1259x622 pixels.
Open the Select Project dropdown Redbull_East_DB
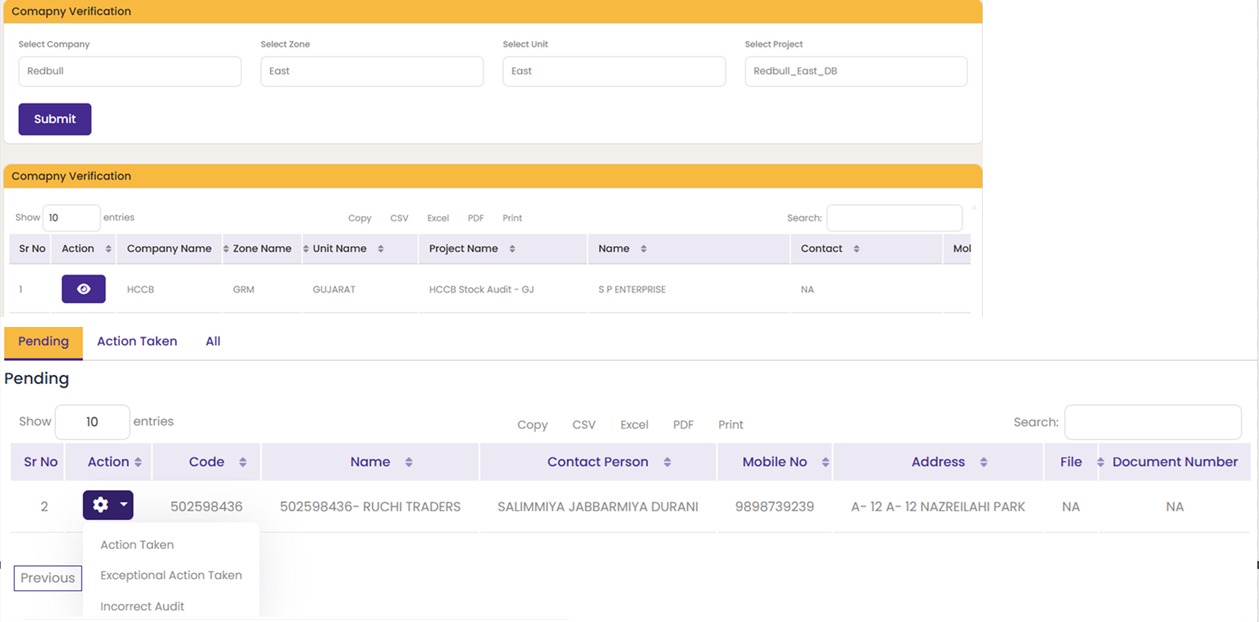pyautogui.click(x=855, y=71)
